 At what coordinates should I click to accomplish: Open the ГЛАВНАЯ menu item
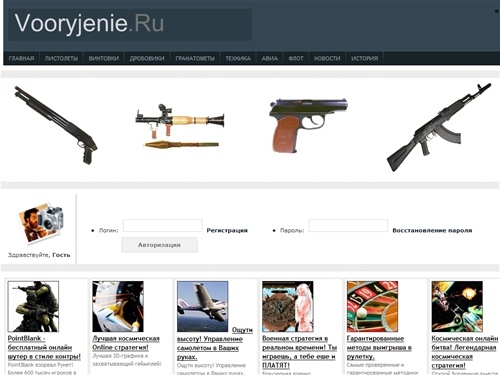click(21, 58)
